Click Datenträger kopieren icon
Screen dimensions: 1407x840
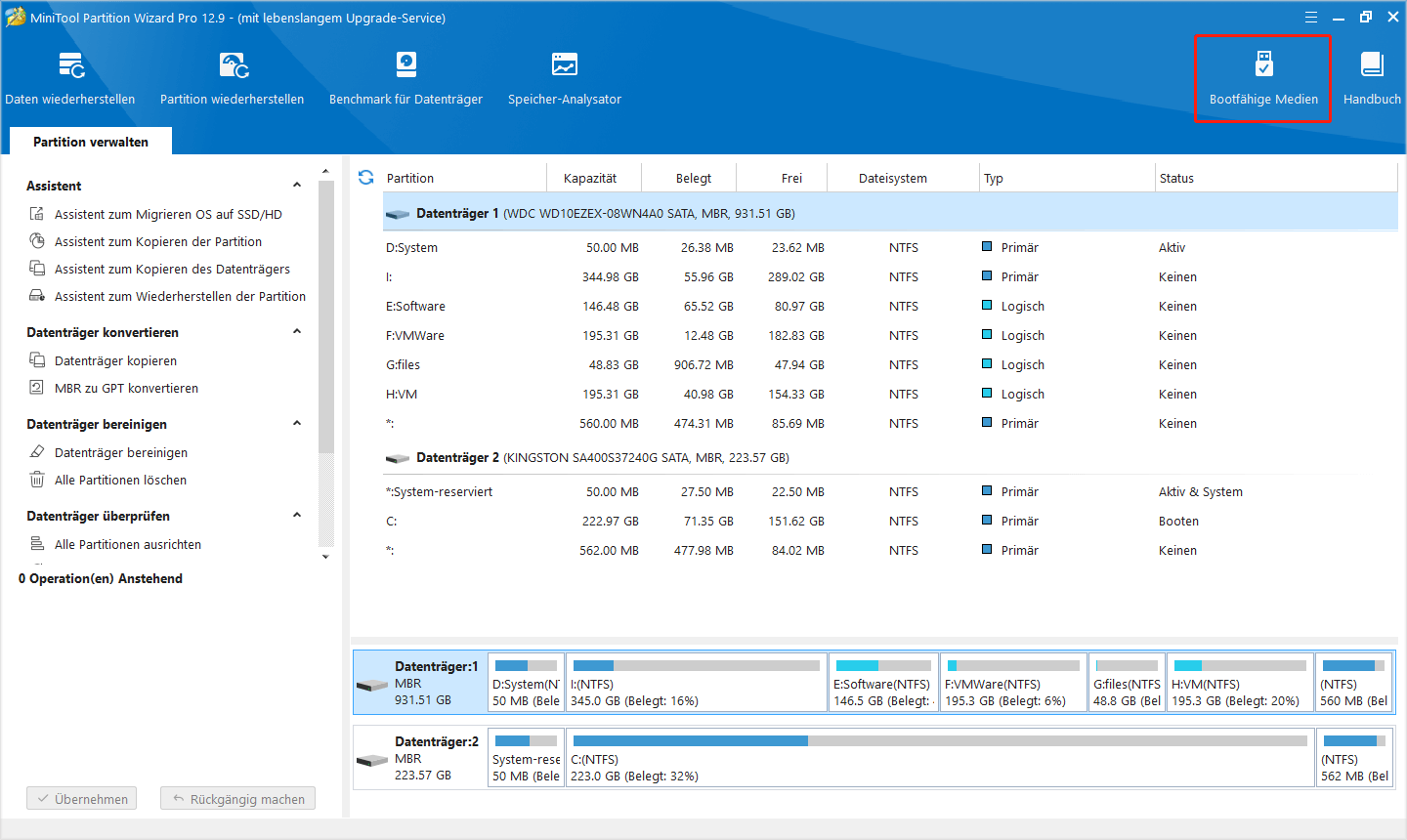[37, 360]
